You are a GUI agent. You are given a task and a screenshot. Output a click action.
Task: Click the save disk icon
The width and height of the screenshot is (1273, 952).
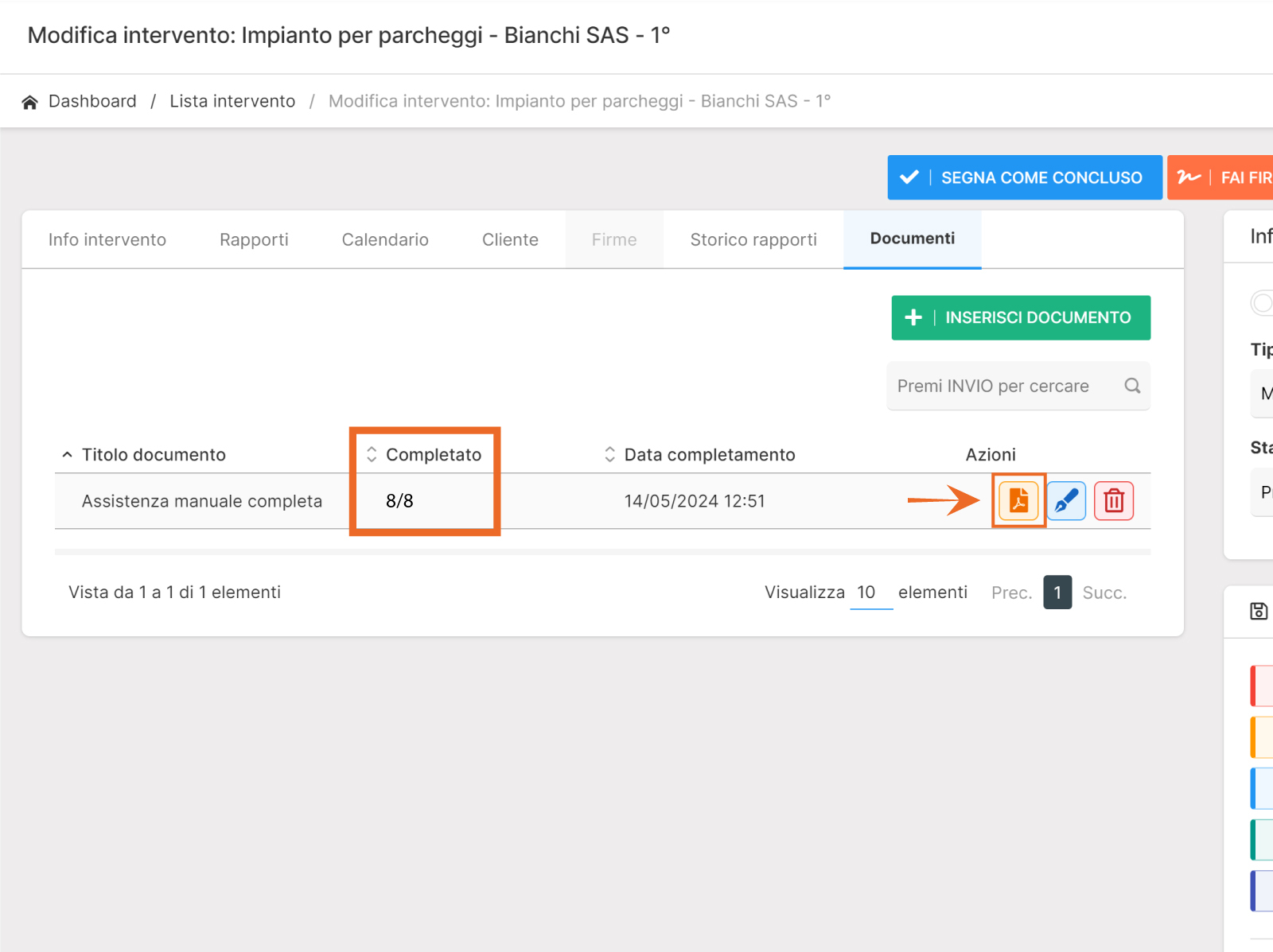click(1259, 611)
